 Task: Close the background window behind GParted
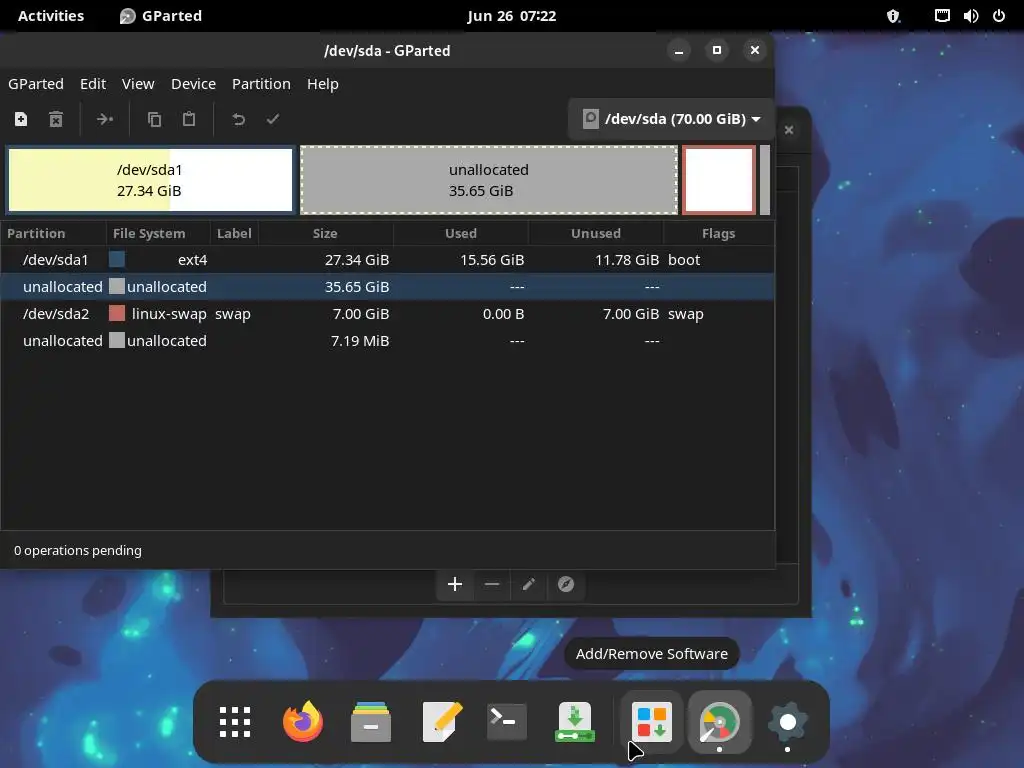[x=789, y=130]
